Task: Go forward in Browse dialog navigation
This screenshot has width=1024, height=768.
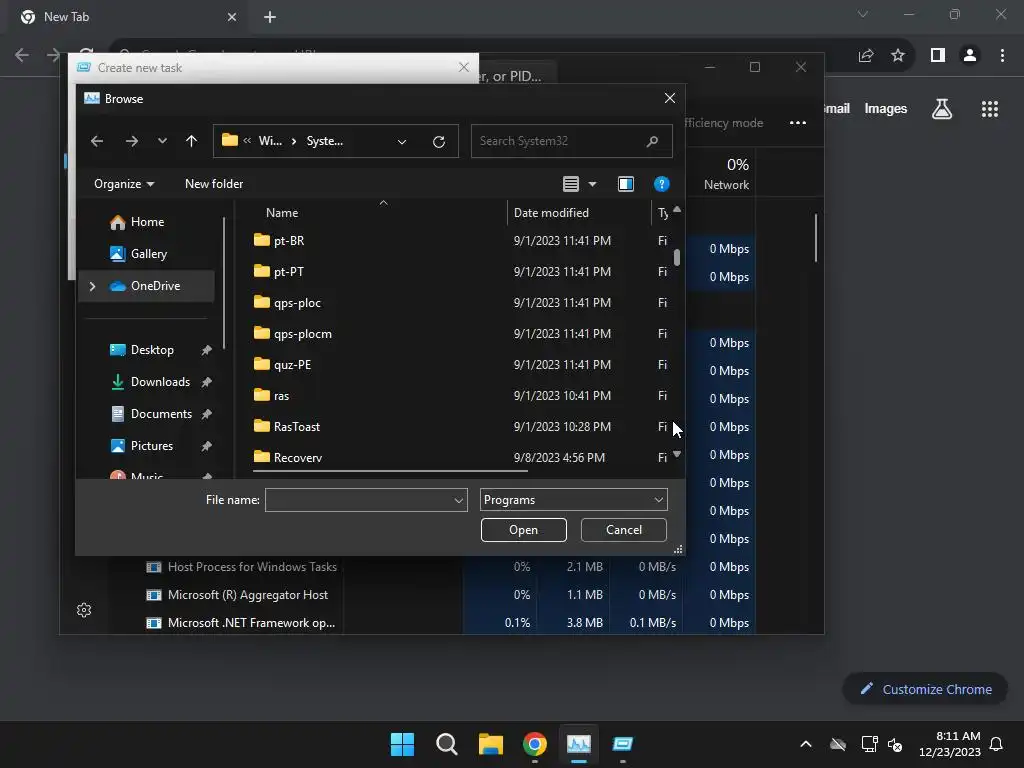Action: tap(131, 141)
